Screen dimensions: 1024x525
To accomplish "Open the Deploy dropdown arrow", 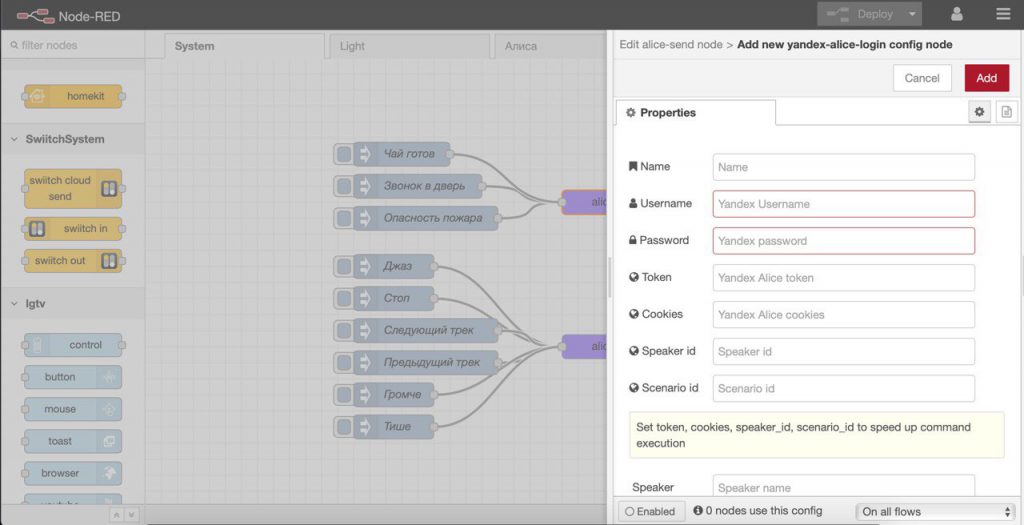I will click(x=911, y=14).
